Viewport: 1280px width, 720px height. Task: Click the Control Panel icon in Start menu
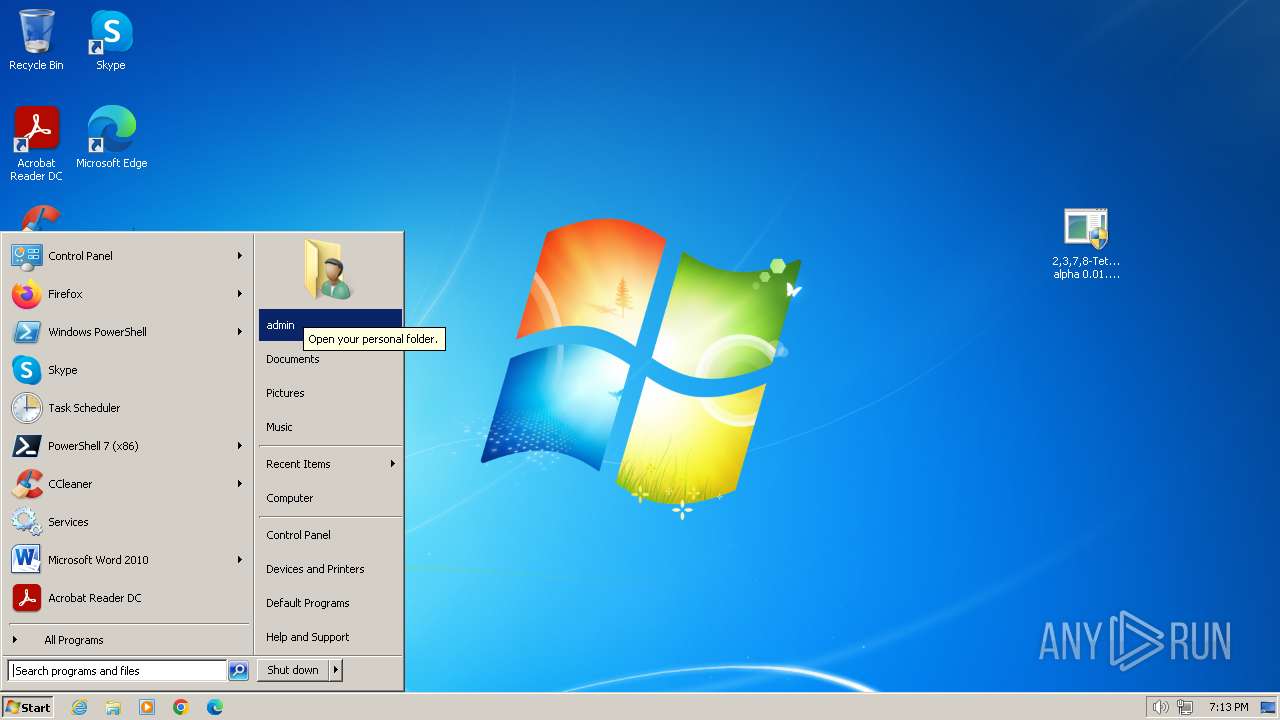[x=26, y=256]
